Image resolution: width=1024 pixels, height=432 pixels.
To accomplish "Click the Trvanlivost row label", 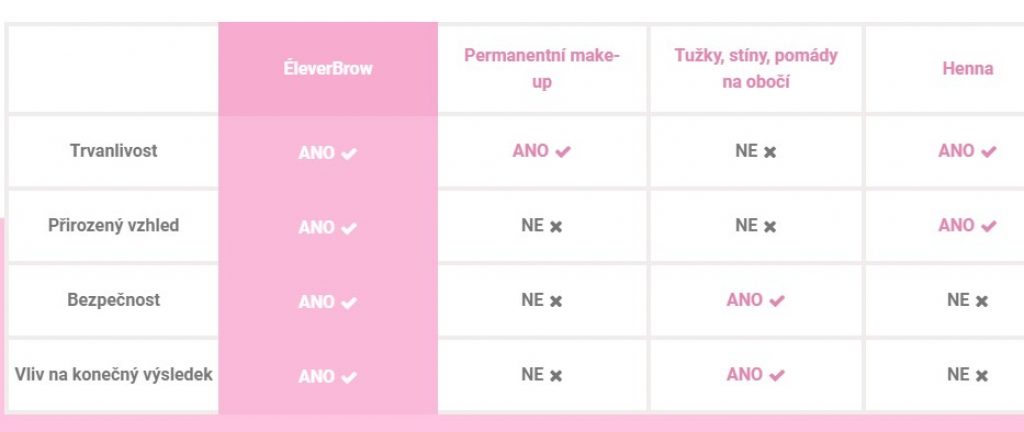I will click(113, 151).
